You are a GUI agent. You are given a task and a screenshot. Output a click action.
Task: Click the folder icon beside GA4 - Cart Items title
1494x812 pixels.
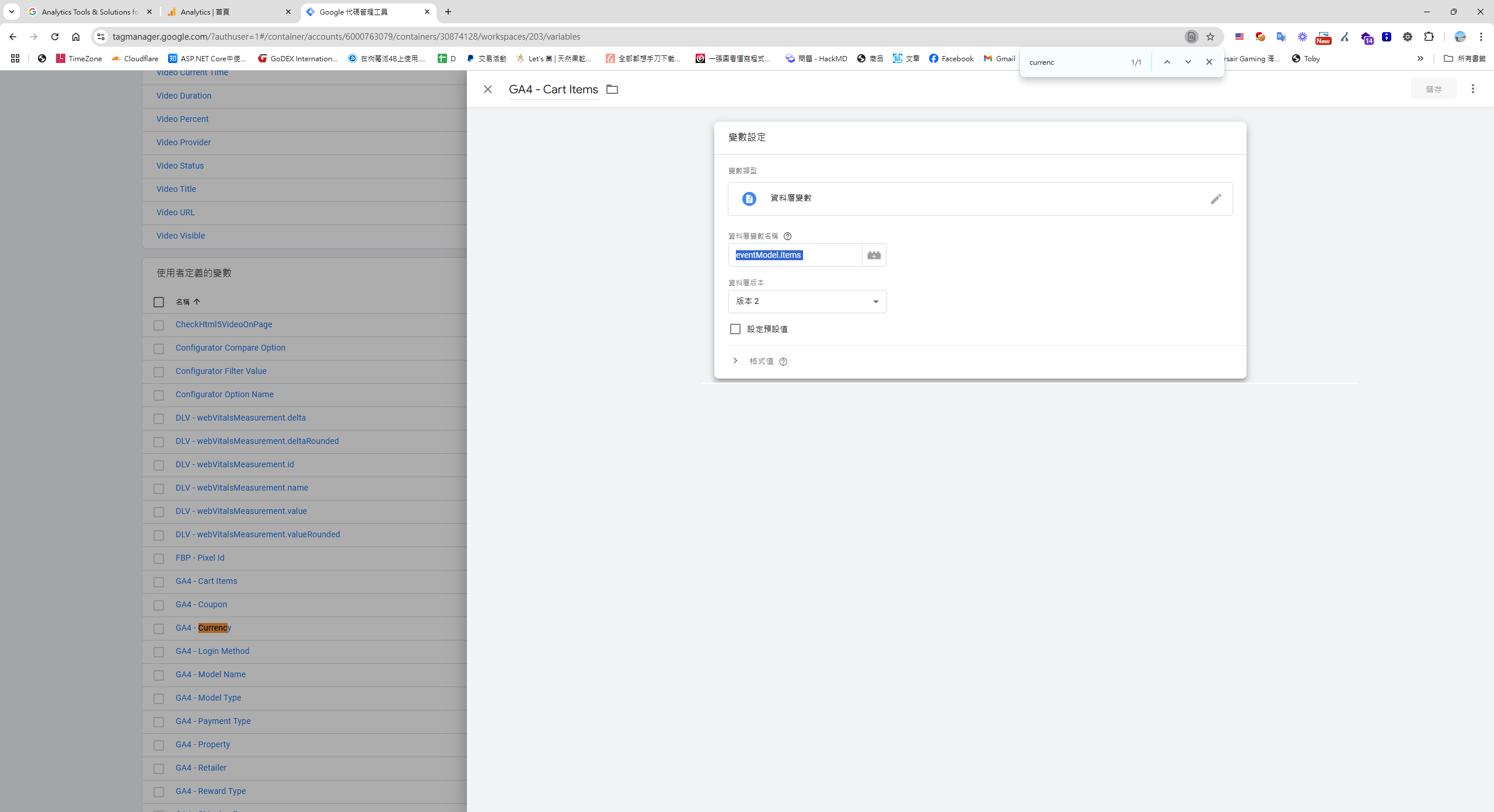[612, 89]
